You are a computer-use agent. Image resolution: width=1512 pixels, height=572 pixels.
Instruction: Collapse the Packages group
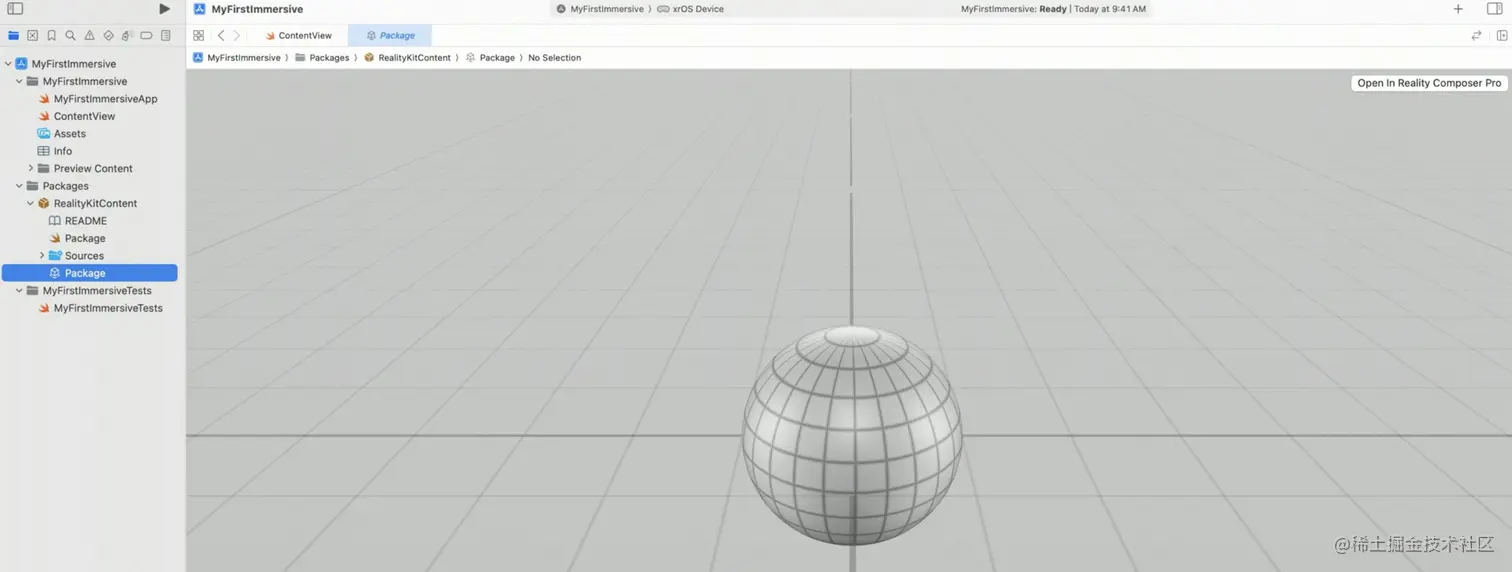point(19,186)
